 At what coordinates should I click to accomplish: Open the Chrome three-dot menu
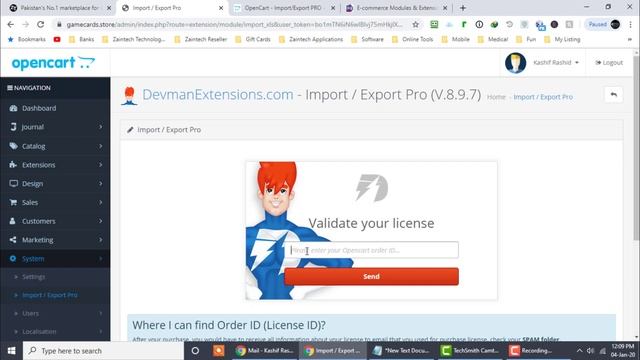pyautogui.click(x=631, y=24)
